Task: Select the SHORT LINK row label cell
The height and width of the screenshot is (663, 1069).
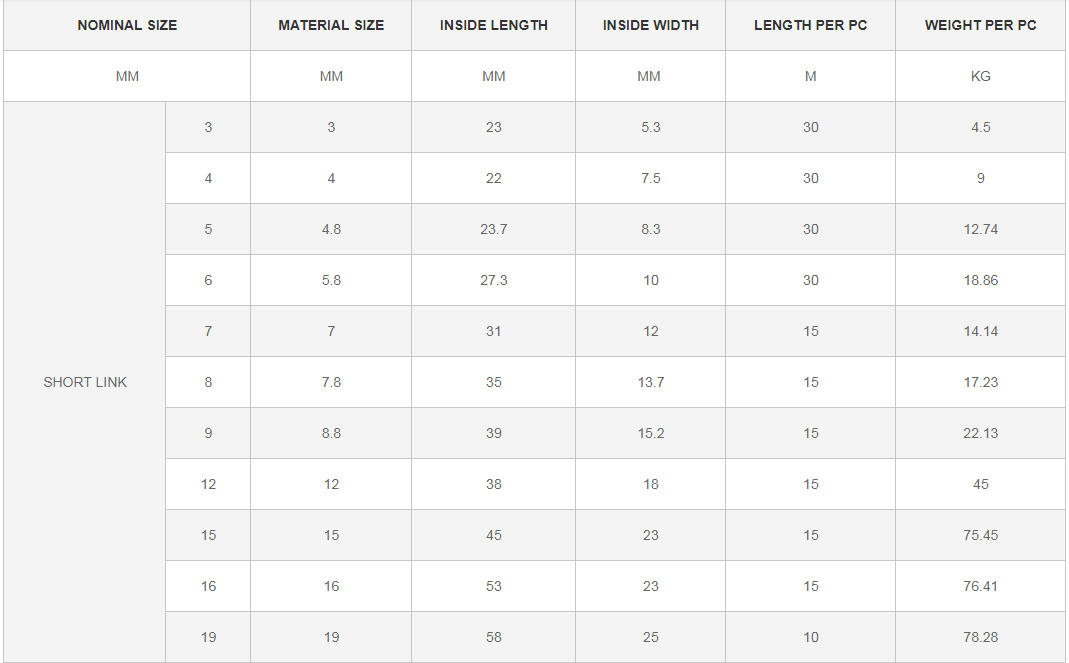Action: [x=85, y=382]
